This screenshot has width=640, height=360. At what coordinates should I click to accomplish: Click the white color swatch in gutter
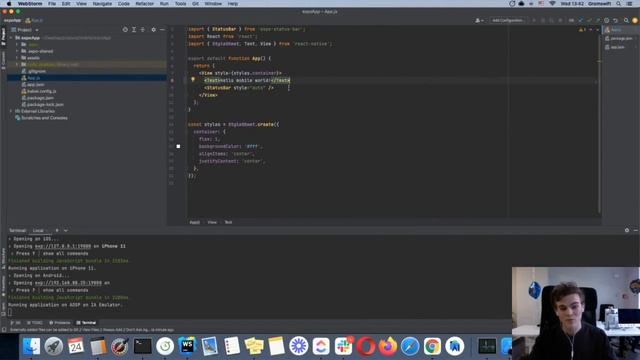(178, 146)
